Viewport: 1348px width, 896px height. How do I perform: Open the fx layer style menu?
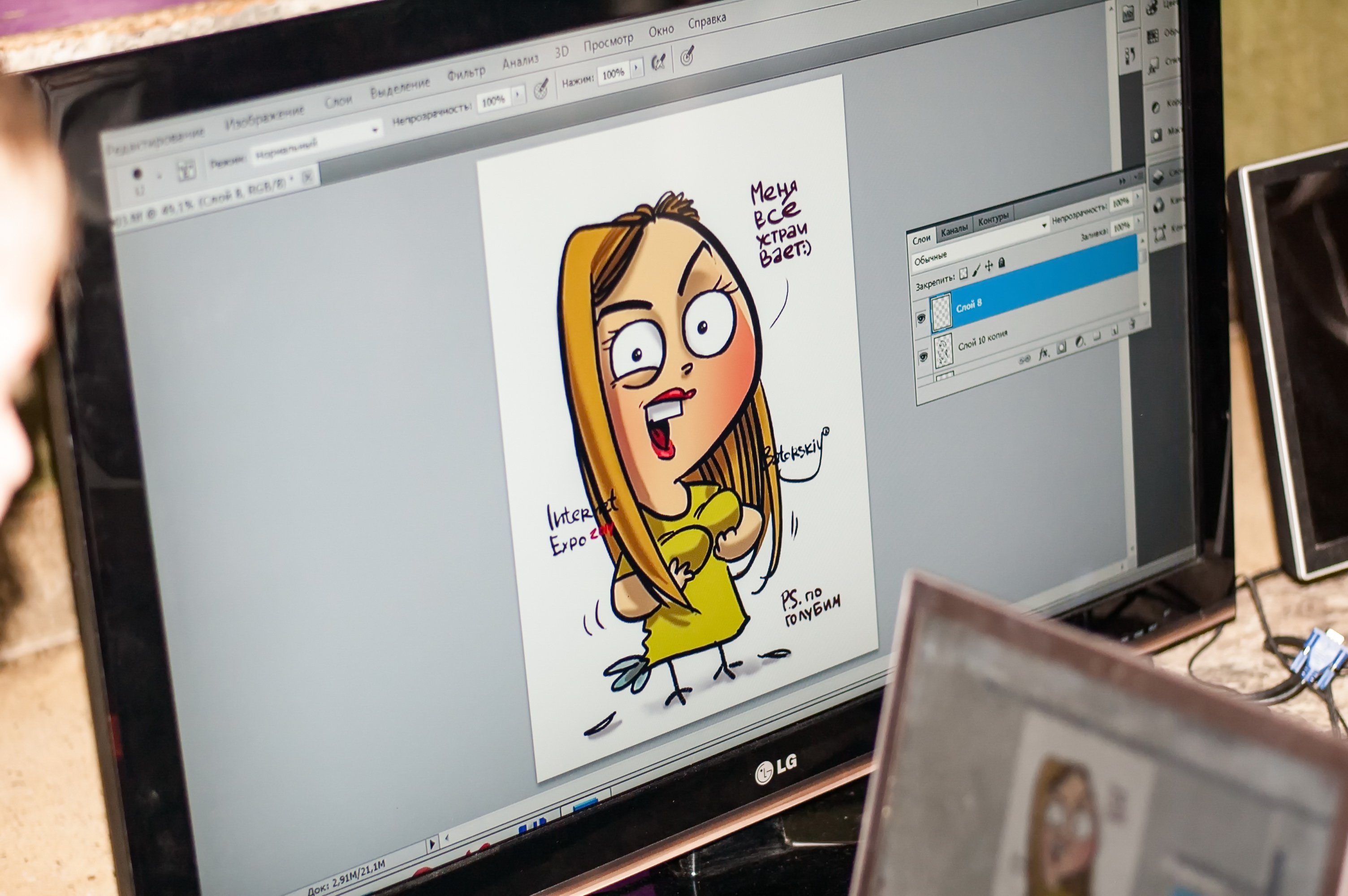(x=1044, y=354)
